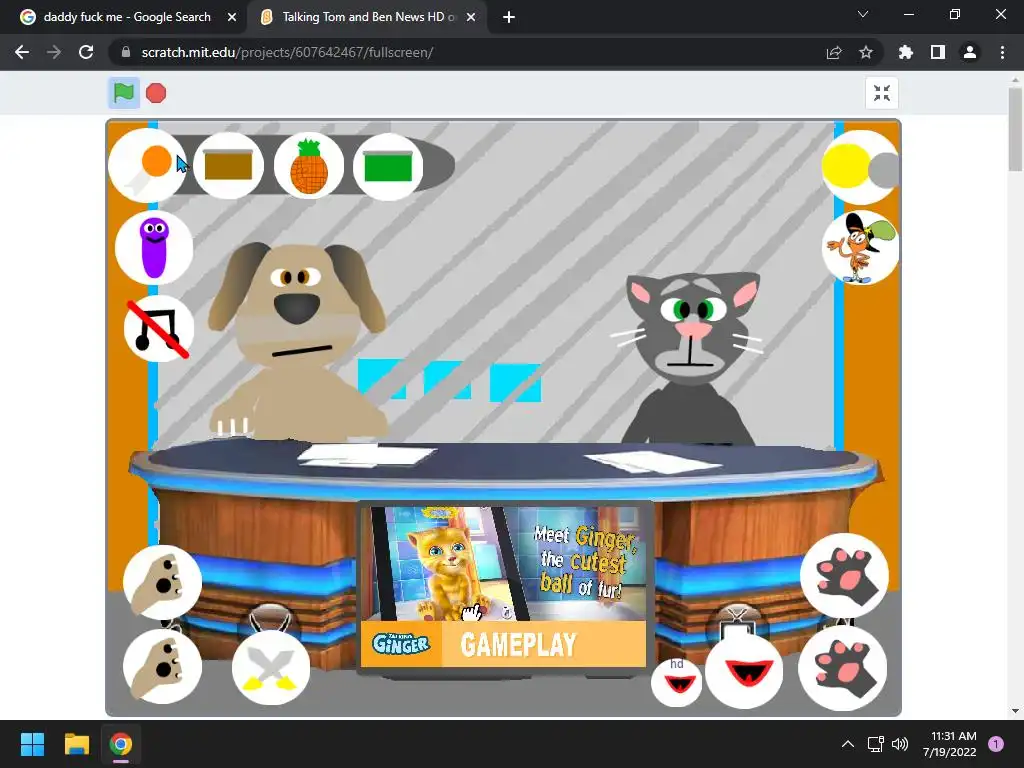
Task: Open the Windows Start menu
Action: pos(32,744)
